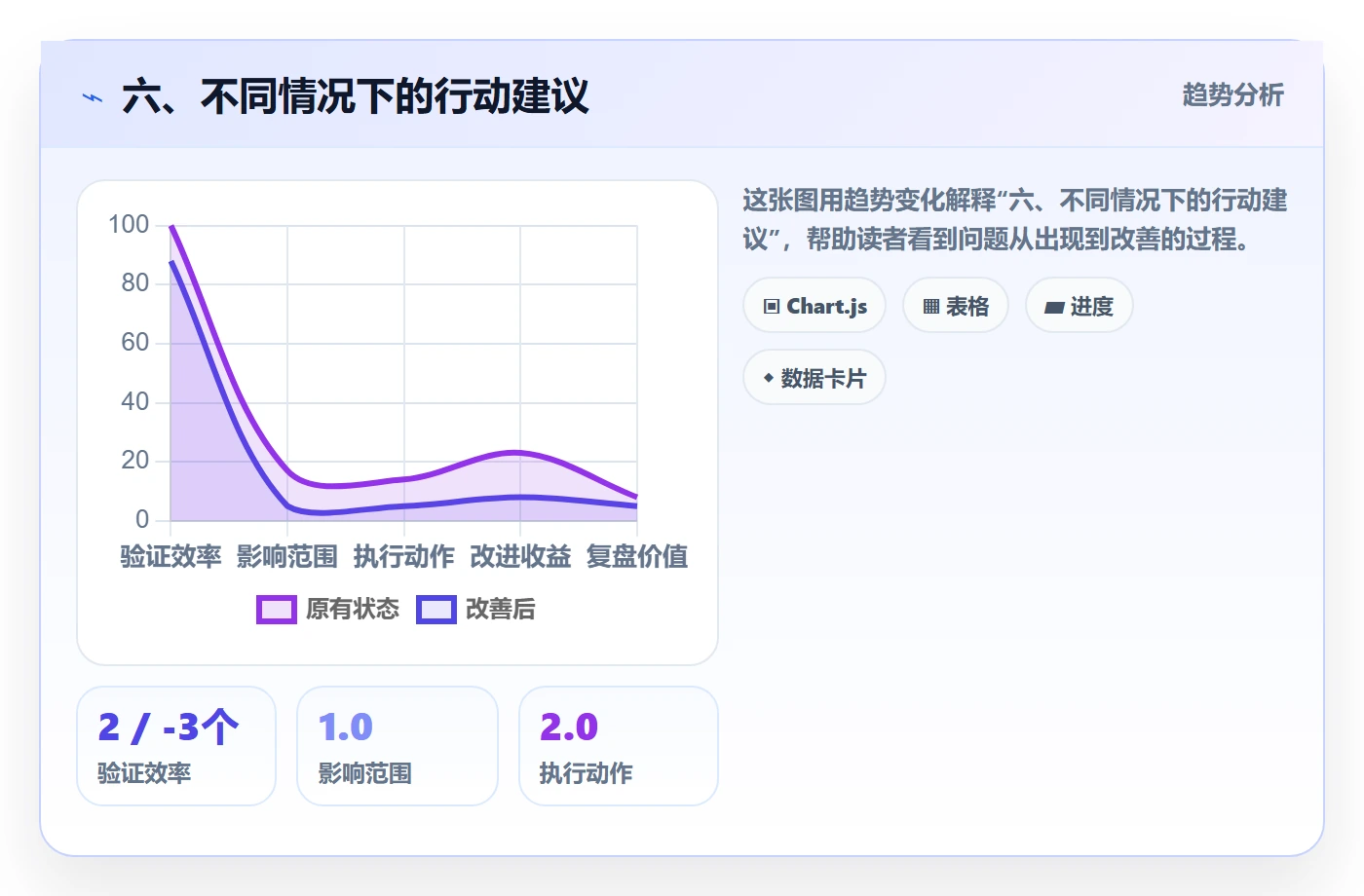Open the 影响范围 stat card
1364x896 pixels.
coord(398,746)
